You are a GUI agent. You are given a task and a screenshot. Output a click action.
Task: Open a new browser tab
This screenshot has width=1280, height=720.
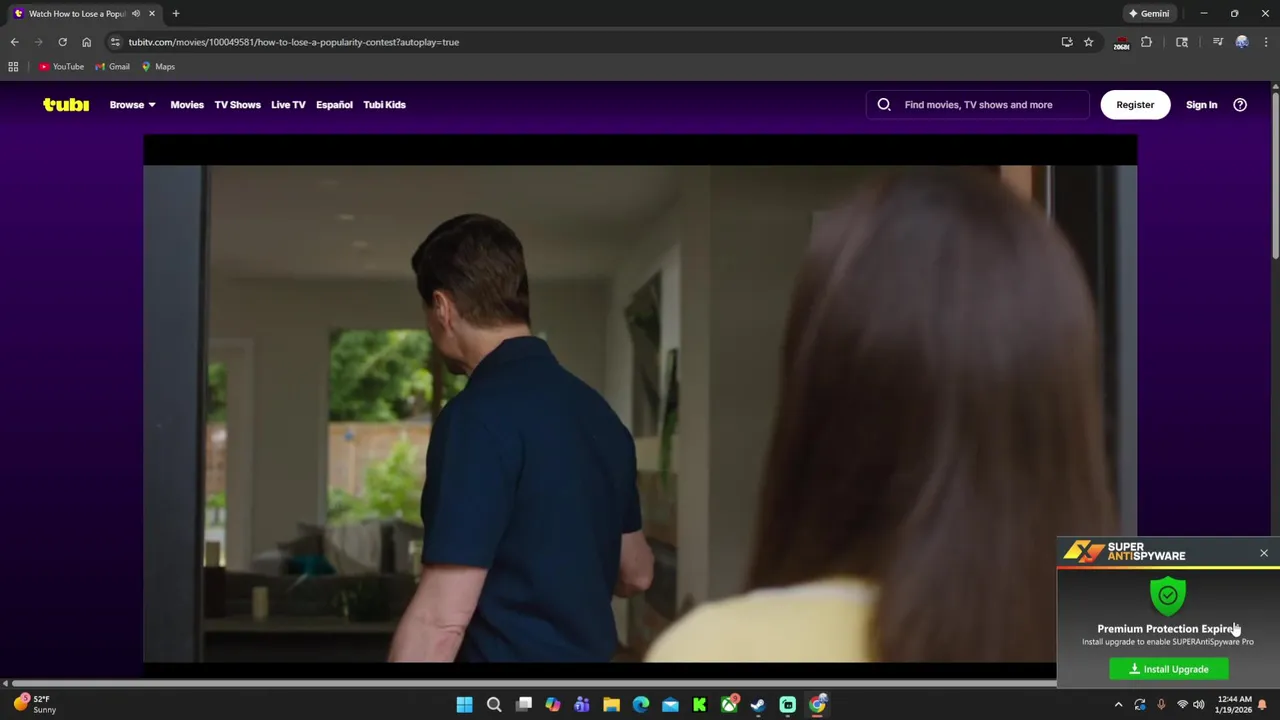(176, 14)
